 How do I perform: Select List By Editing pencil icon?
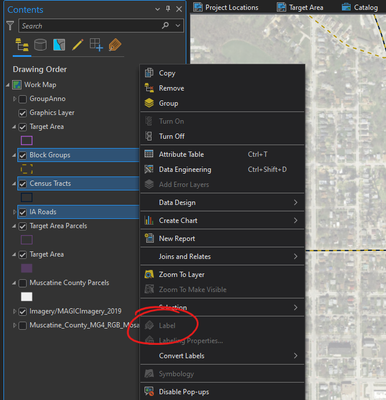78,45
